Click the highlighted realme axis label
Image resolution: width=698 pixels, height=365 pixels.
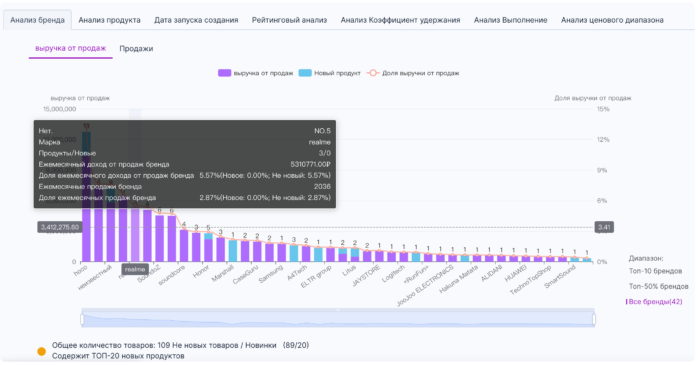click(135, 269)
